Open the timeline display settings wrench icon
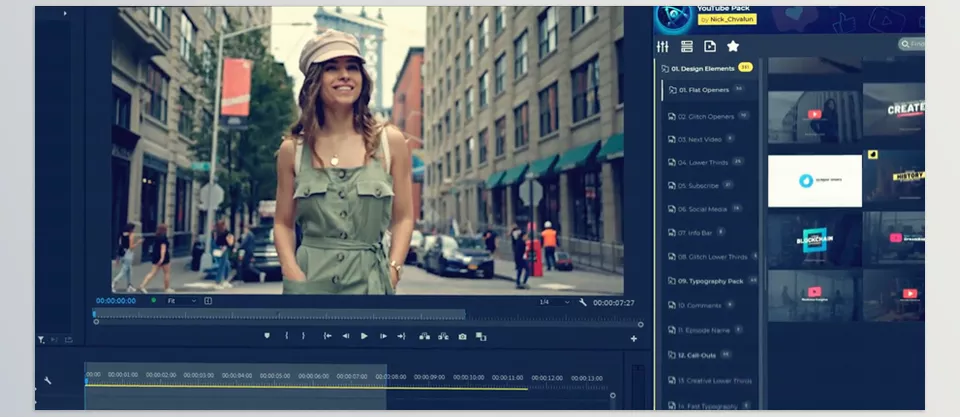 (47, 381)
